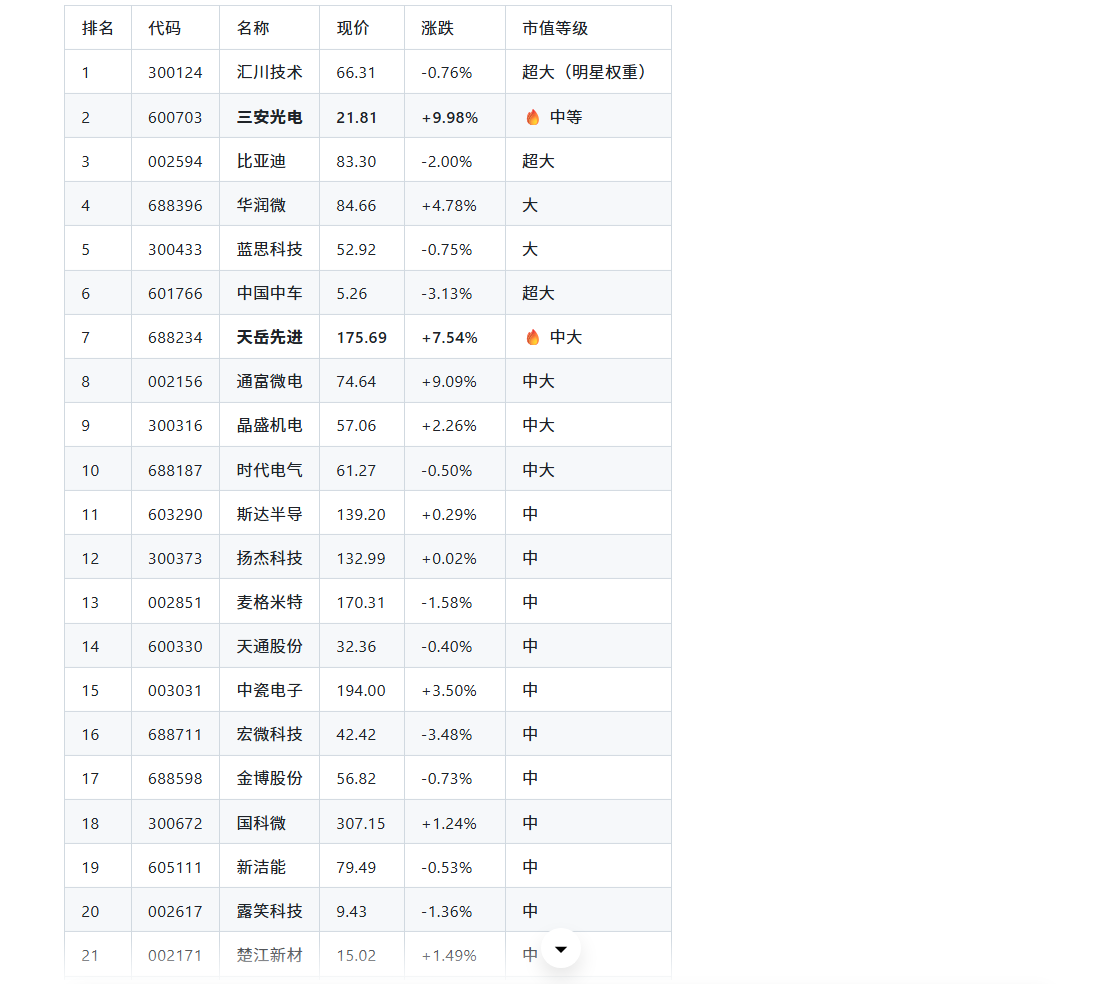The height and width of the screenshot is (984, 1117).
Task: Select the stock name 晶盛机电
Action: pyautogui.click(x=269, y=425)
